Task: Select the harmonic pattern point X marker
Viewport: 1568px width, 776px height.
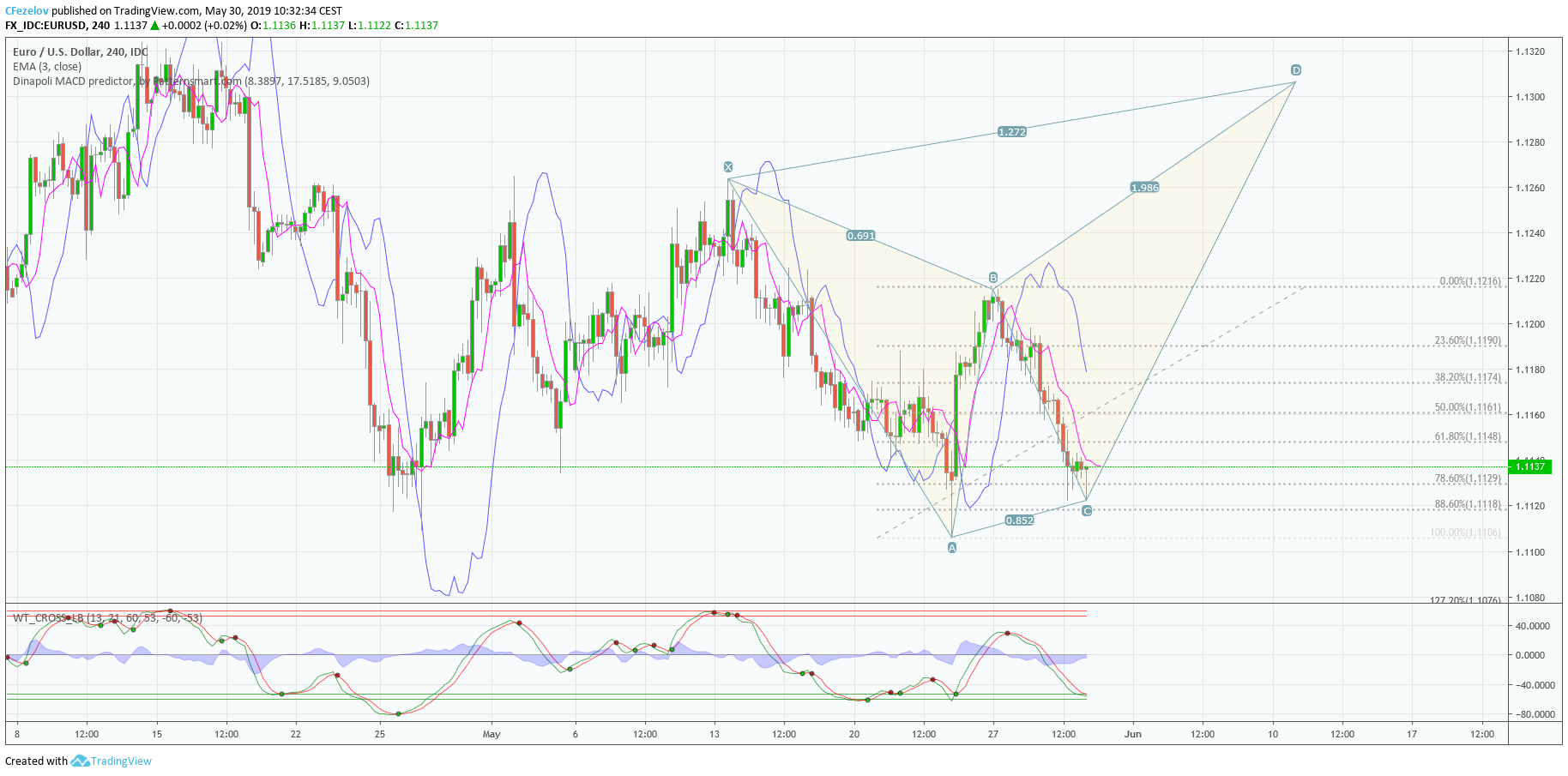Action: point(728,166)
